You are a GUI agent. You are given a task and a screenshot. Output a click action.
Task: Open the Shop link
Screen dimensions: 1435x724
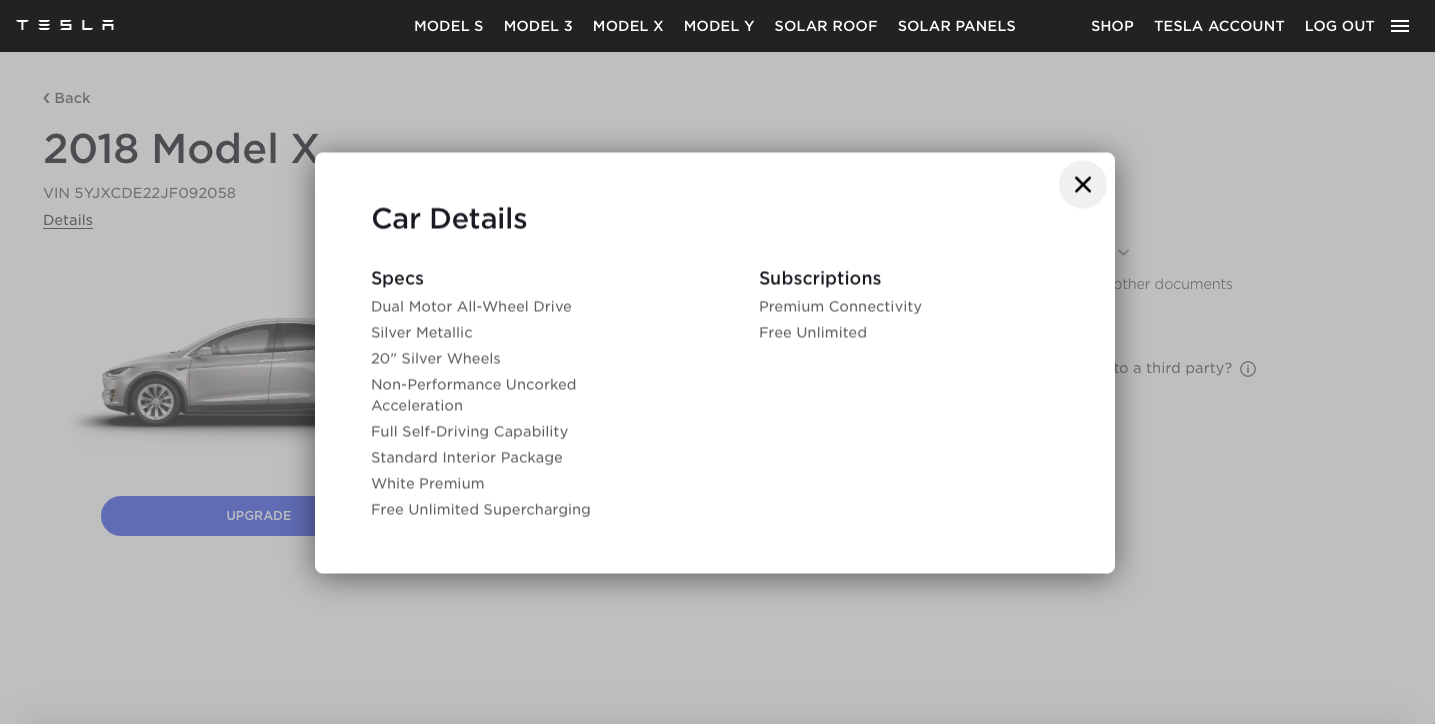[1112, 26]
